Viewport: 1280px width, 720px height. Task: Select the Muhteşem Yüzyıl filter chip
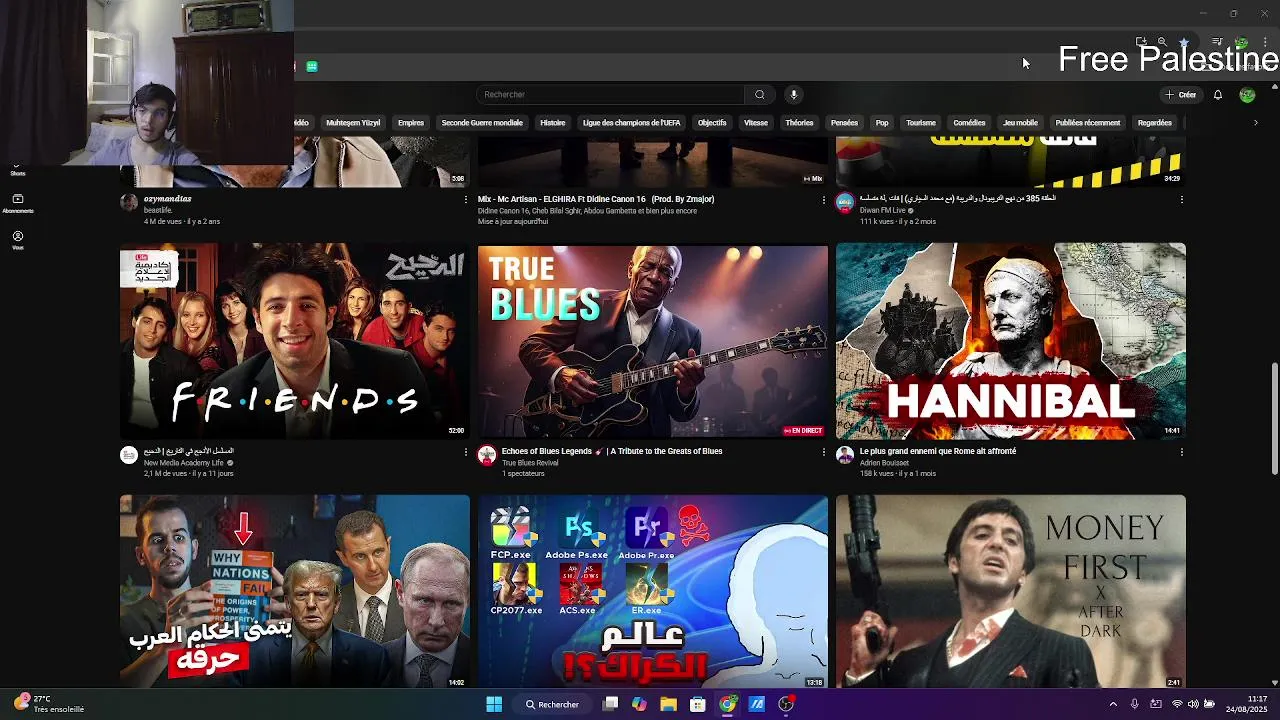pos(353,123)
